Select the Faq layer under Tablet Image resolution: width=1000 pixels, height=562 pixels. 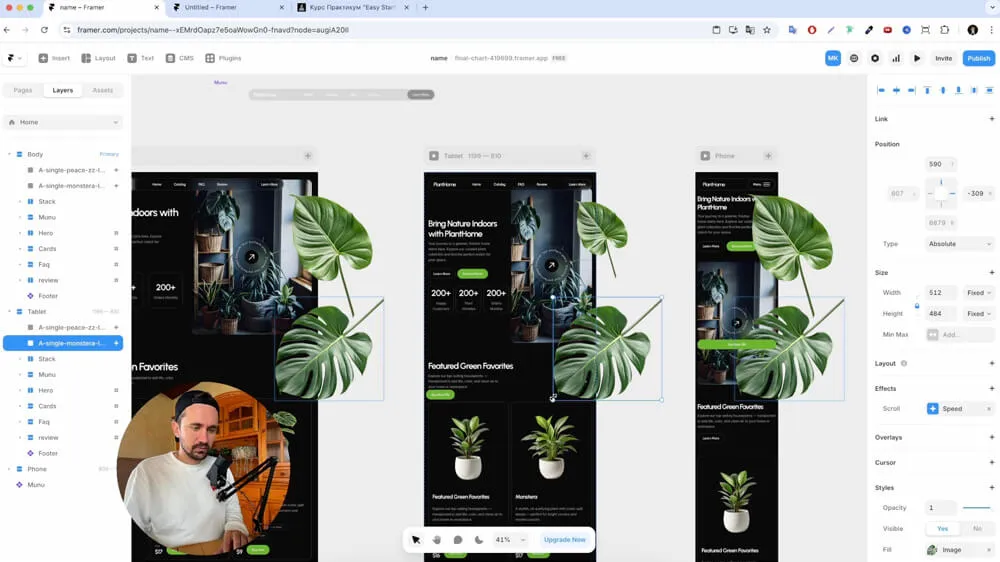point(43,422)
